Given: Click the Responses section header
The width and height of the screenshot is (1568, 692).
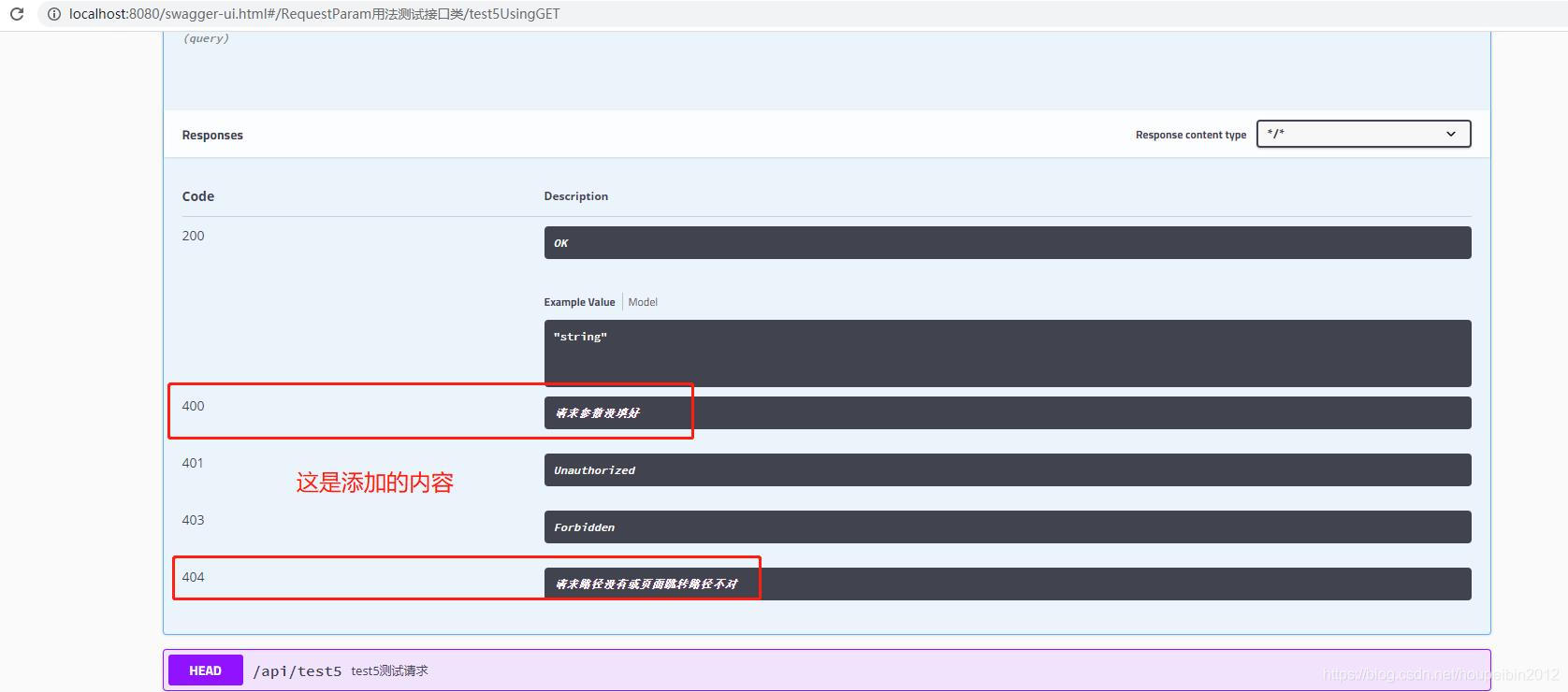Looking at the screenshot, I should pos(212,135).
